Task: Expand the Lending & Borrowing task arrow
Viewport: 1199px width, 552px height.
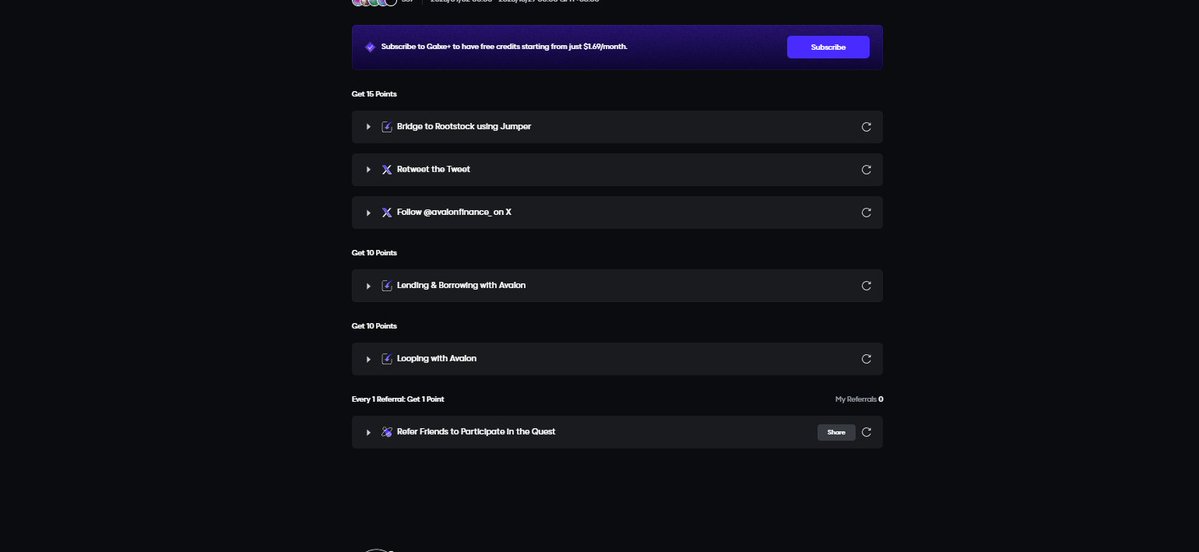Action: [x=368, y=286]
